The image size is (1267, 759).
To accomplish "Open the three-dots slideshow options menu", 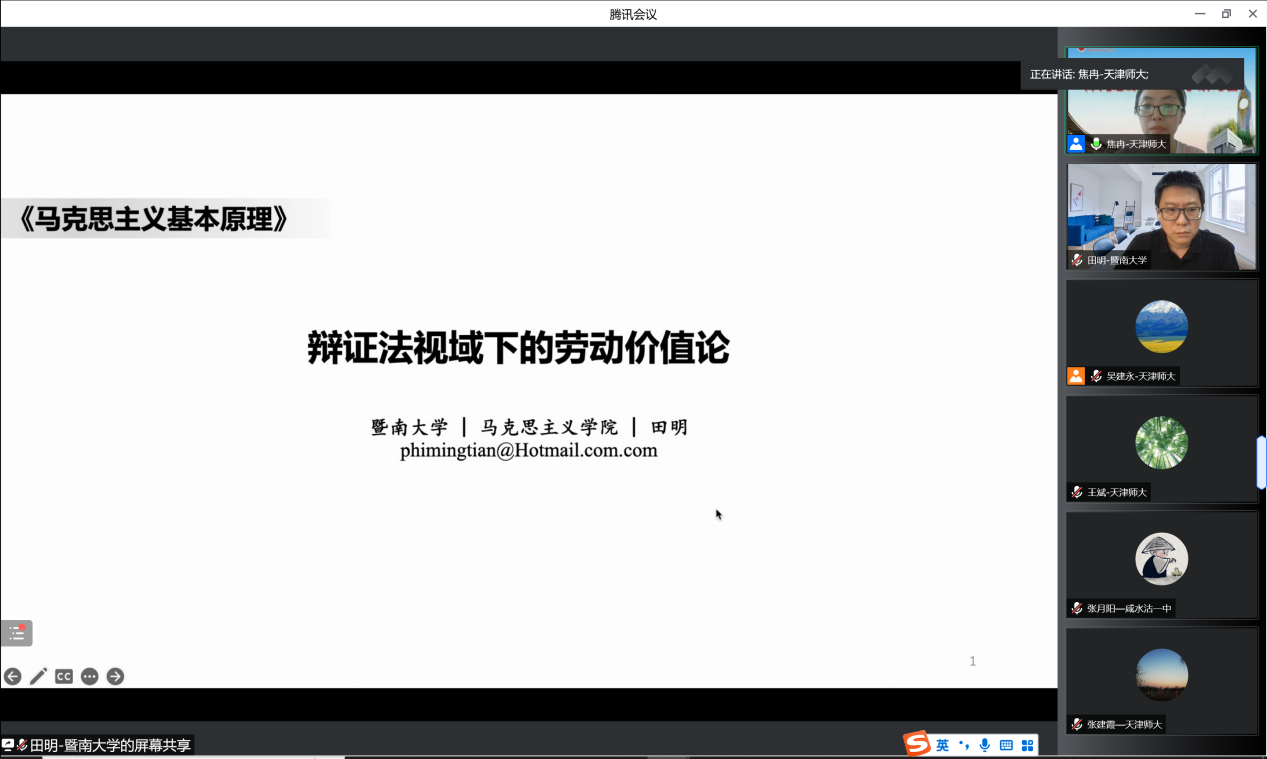I will [x=90, y=676].
